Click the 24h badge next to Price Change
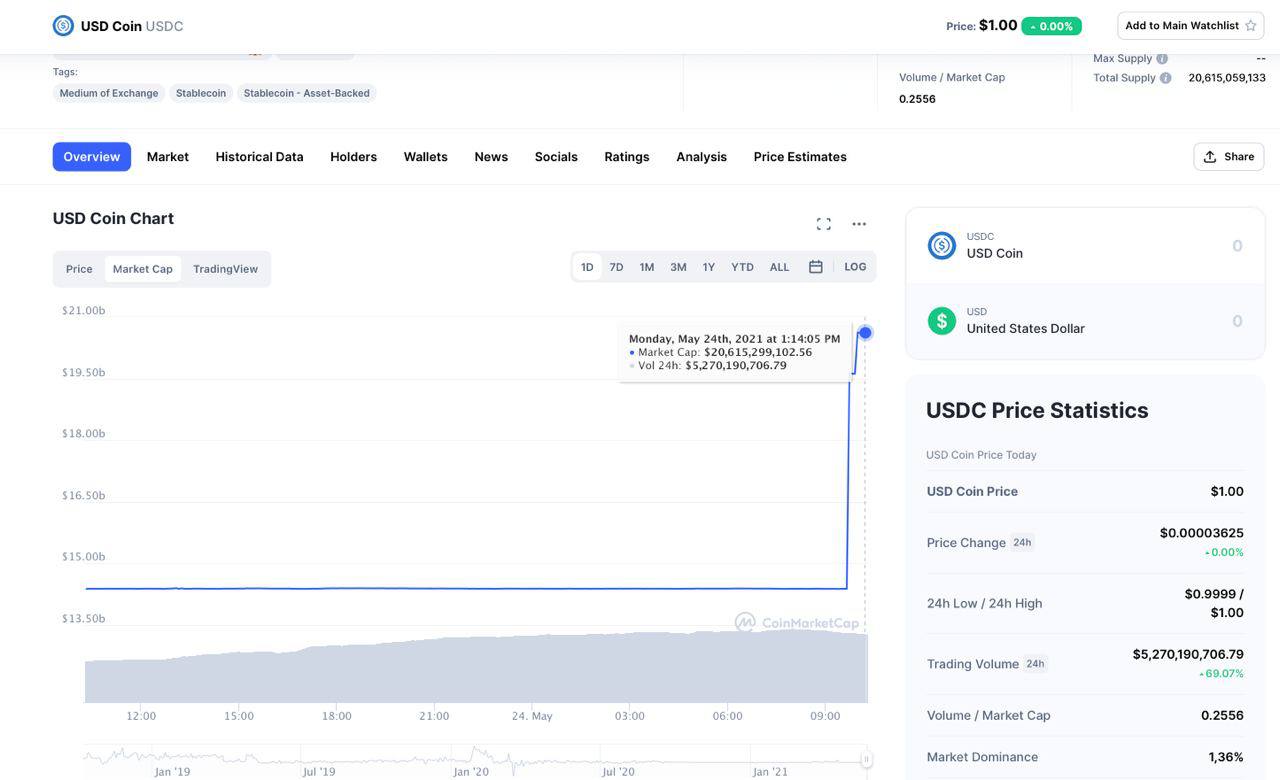Screen dimensions: 1280x780 point(1022,543)
